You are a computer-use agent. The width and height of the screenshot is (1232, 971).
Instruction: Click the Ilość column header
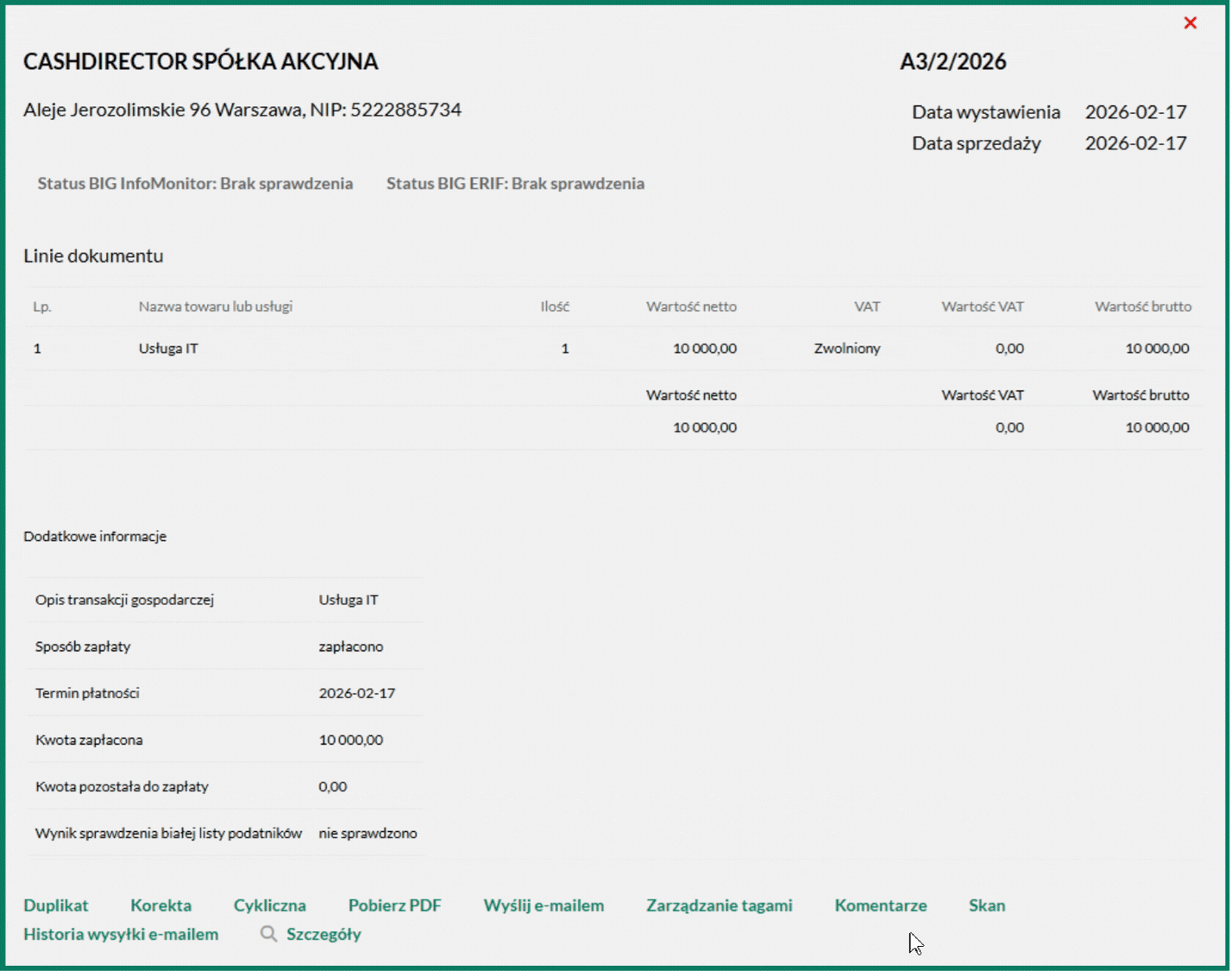click(555, 306)
